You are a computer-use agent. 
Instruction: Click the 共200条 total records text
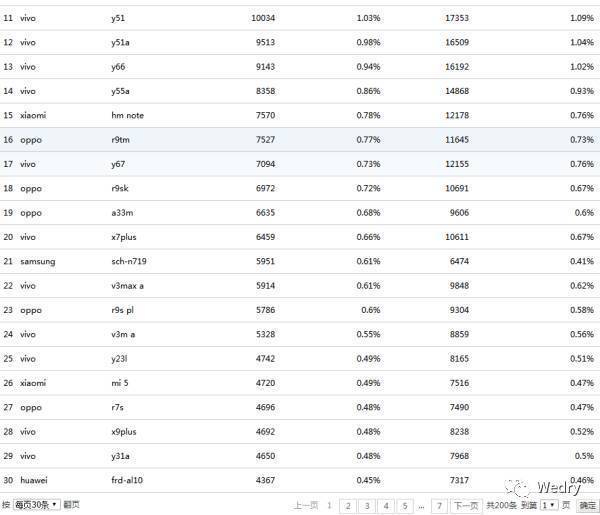tap(501, 505)
